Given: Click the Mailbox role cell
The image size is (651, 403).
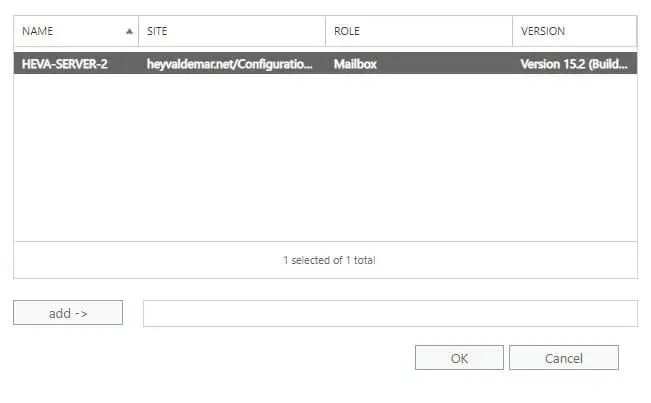Looking at the screenshot, I should pos(355,64).
